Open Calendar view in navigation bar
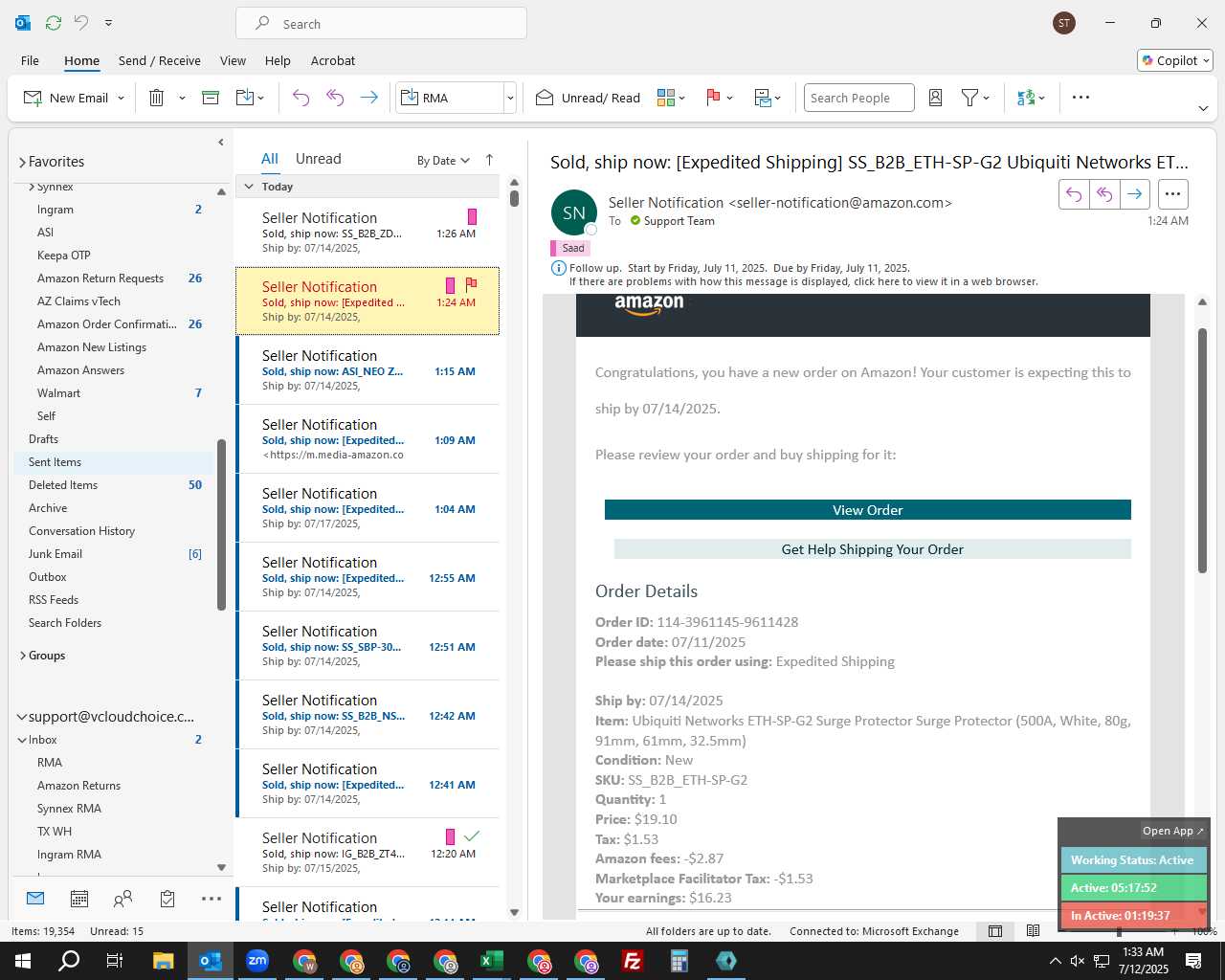The height and width of the screenshot is (980, 1225). click(x=79, y=899)
